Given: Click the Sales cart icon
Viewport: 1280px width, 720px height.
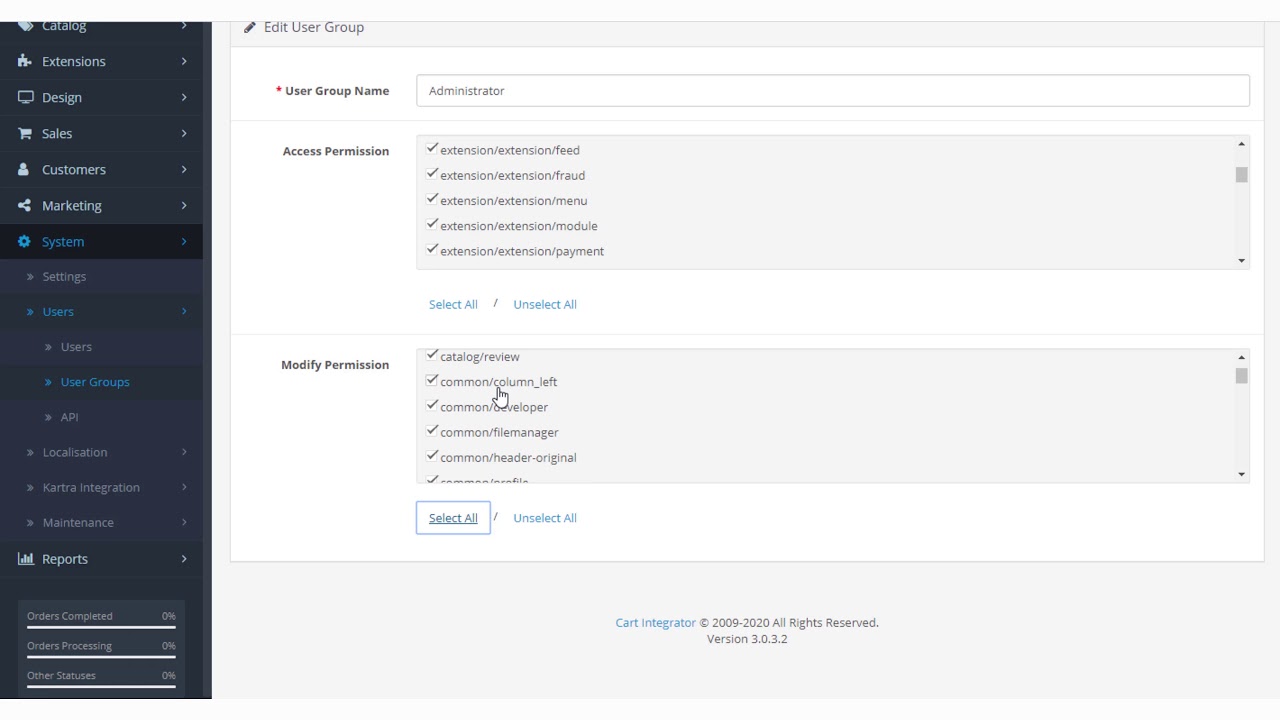Looking at the screenshot, I should coord(25,133).
